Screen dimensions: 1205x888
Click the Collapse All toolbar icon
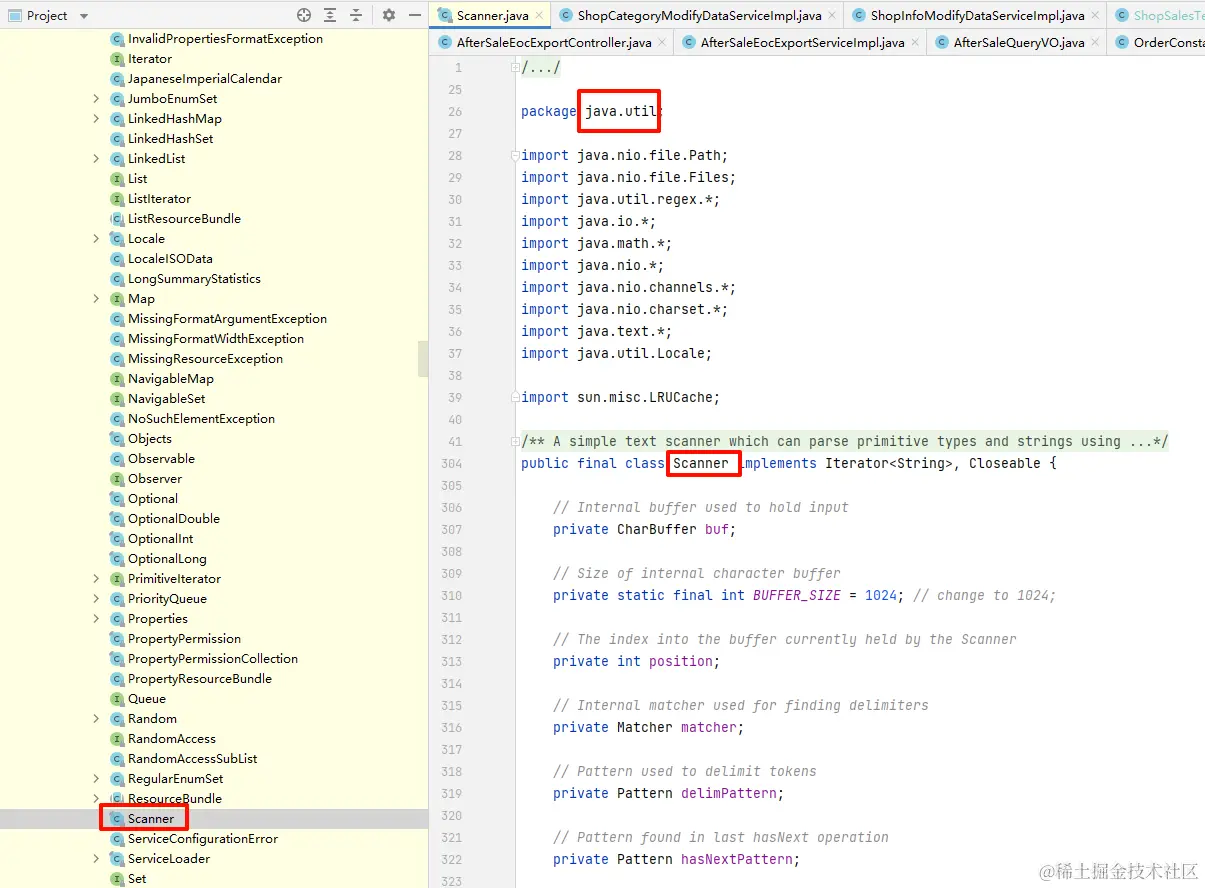[x=355, y=15]
